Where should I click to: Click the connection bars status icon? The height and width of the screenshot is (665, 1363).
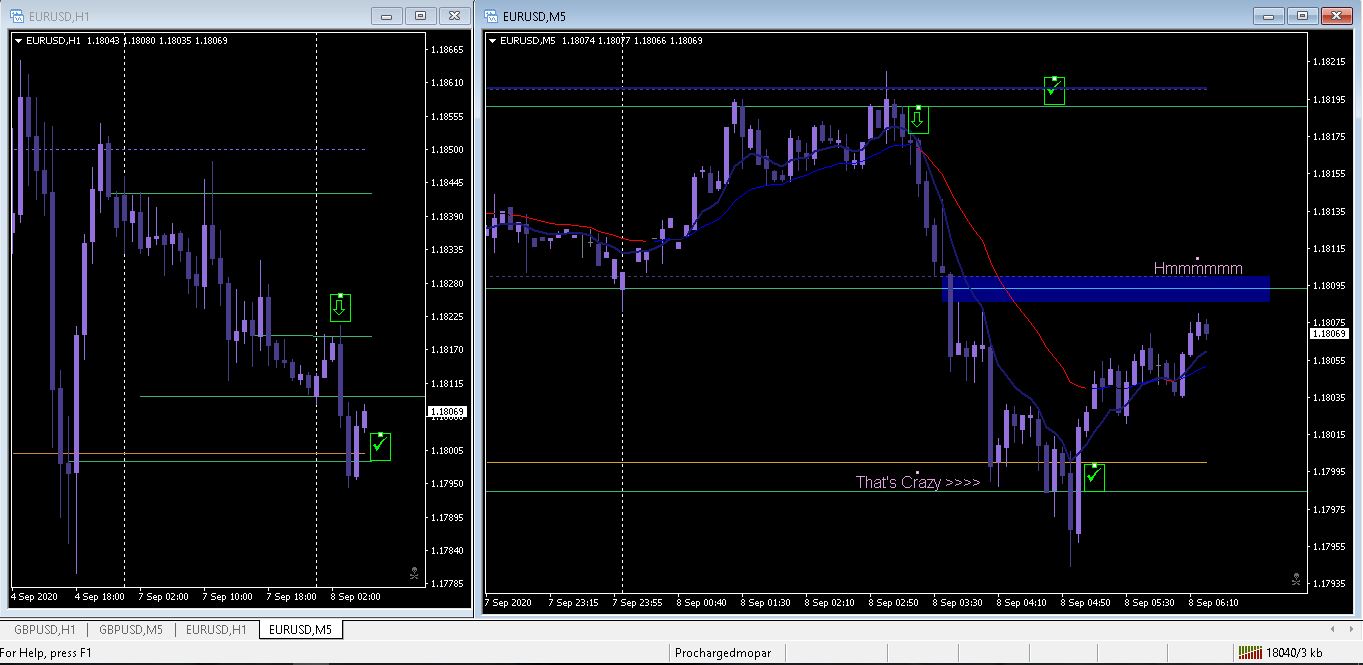click(1249, 653)
